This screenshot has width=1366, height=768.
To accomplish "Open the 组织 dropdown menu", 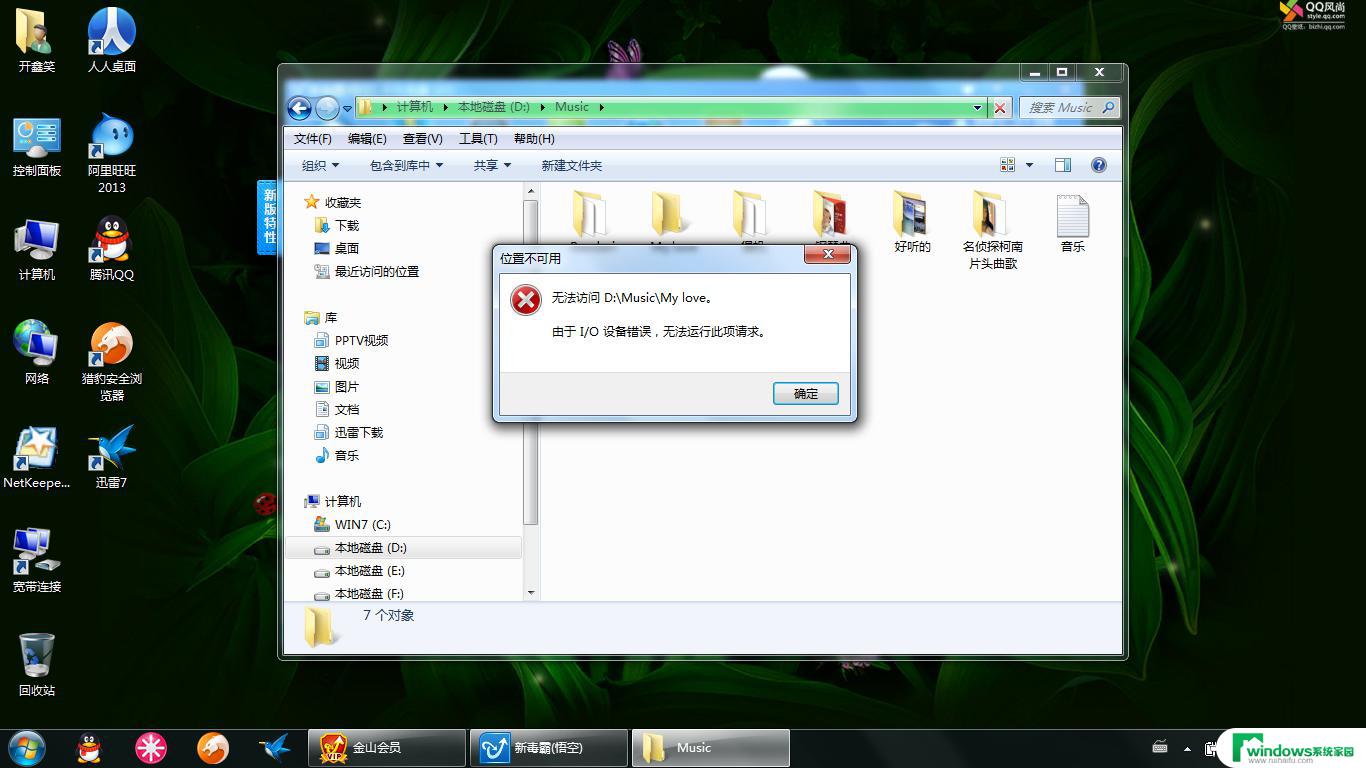I will point(320,166).
